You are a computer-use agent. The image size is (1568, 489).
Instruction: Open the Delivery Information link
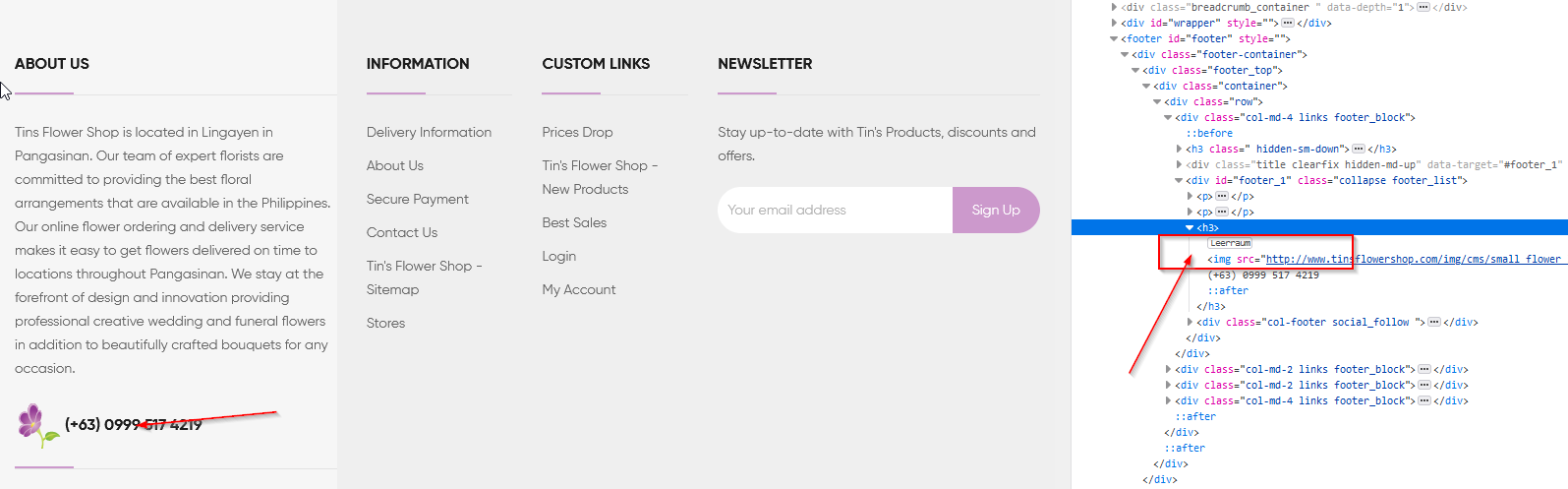(x=429, y=132)
